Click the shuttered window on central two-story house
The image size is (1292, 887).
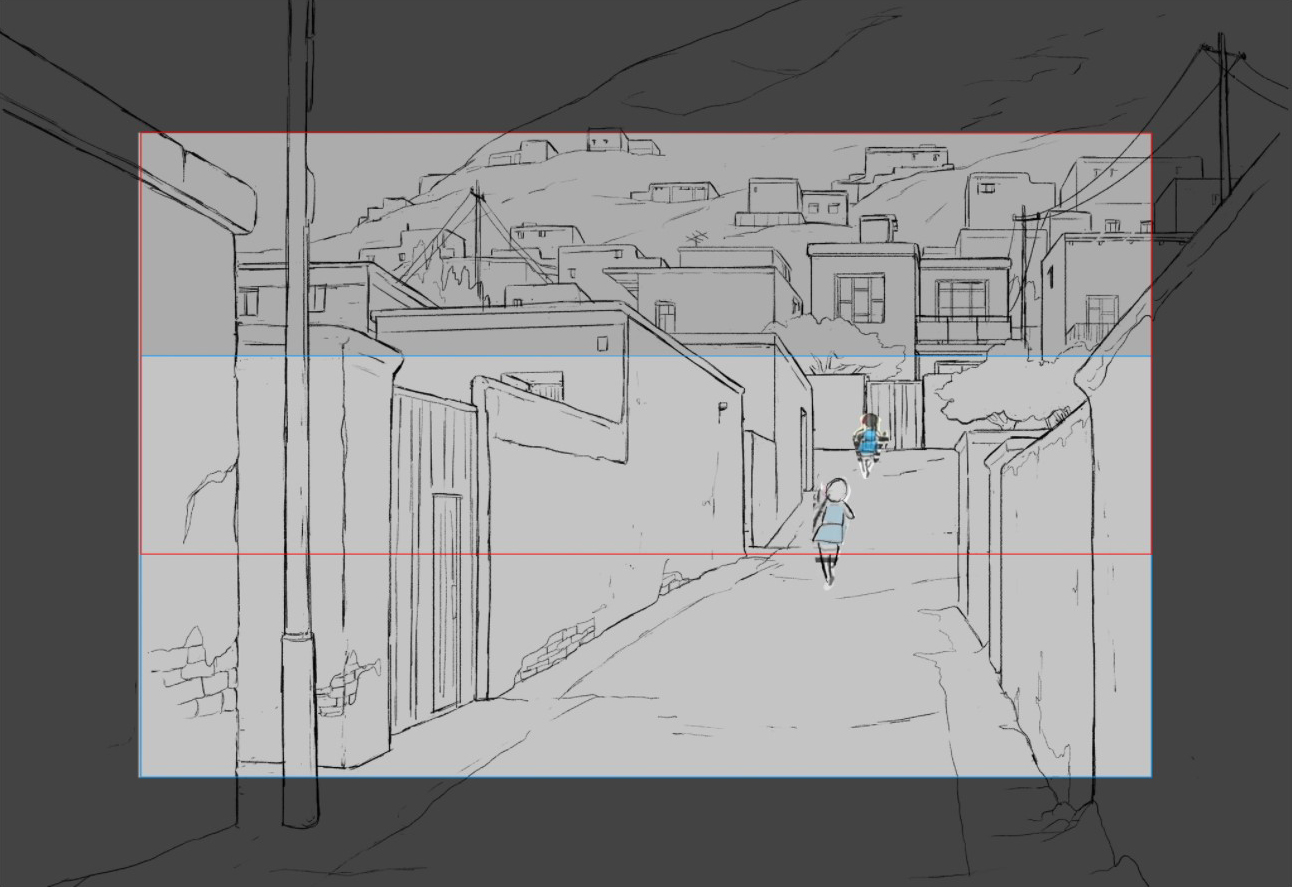point(860,298)
